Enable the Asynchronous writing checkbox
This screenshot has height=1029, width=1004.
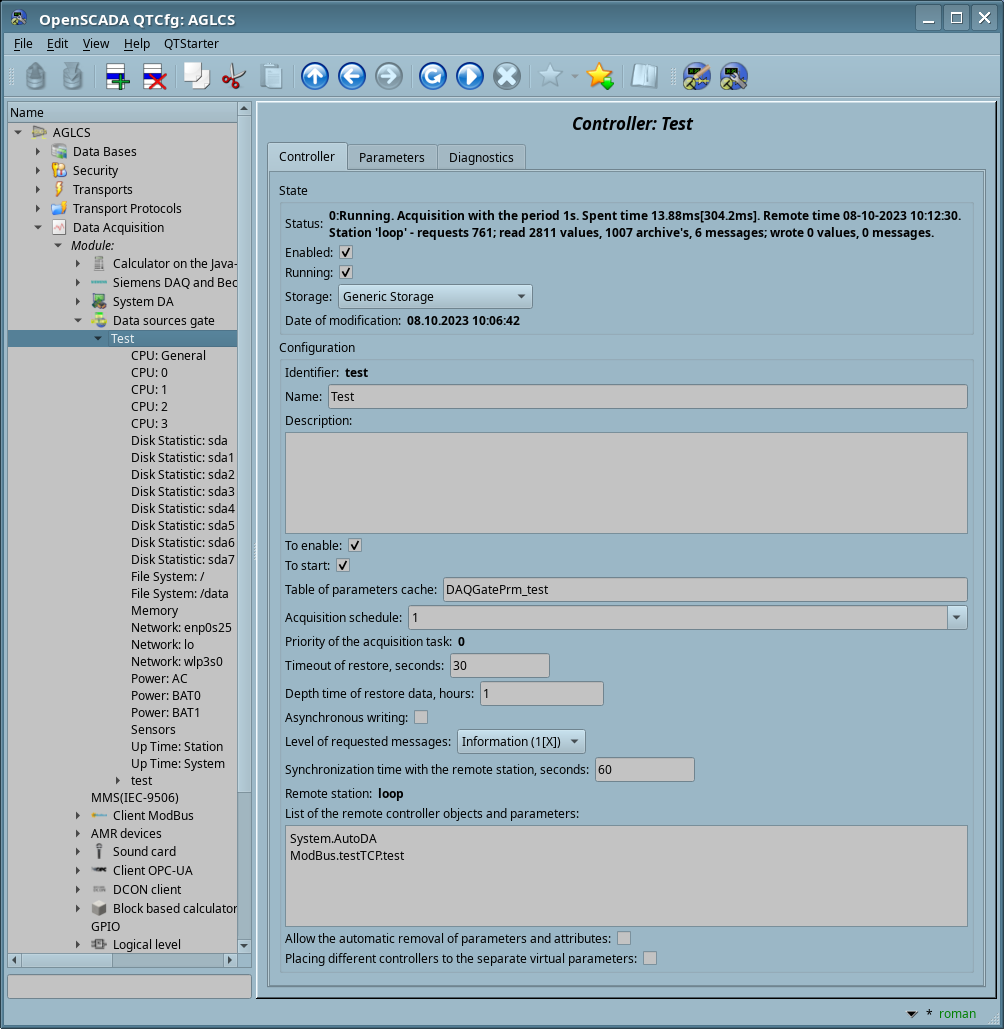pos(421,717)
